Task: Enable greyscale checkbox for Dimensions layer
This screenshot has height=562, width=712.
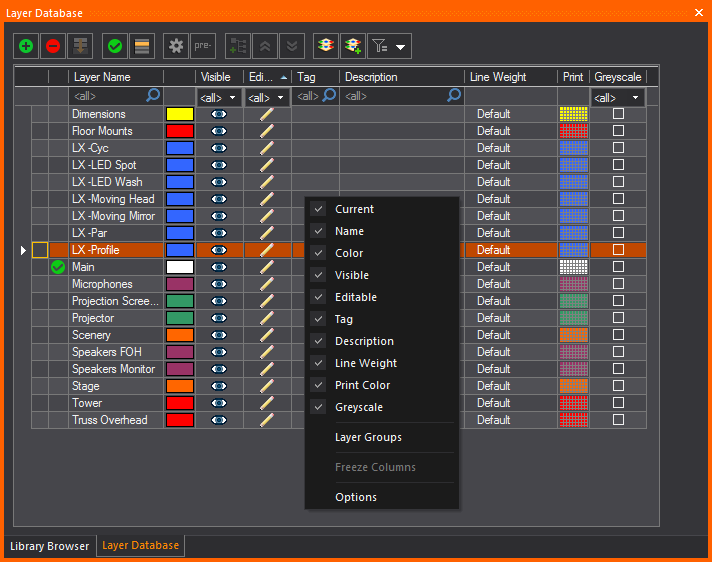Action: tap(618, 114)
